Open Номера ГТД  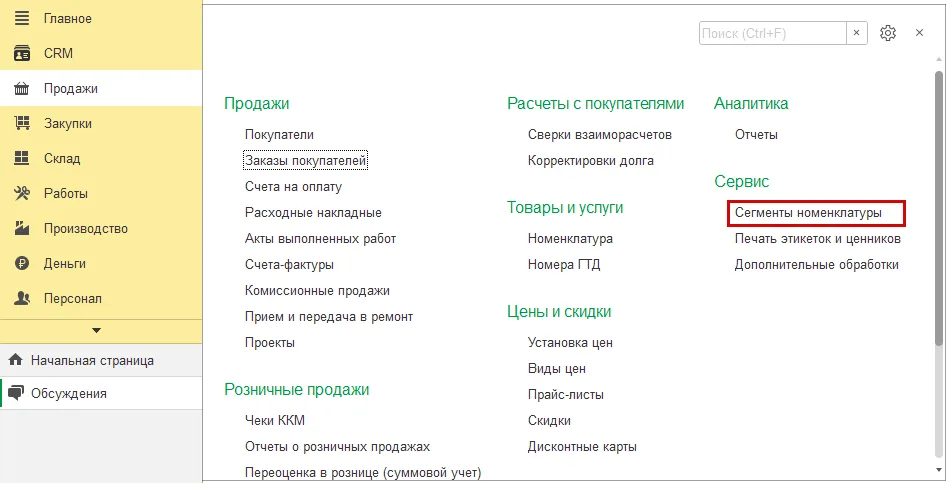[564, 264]
